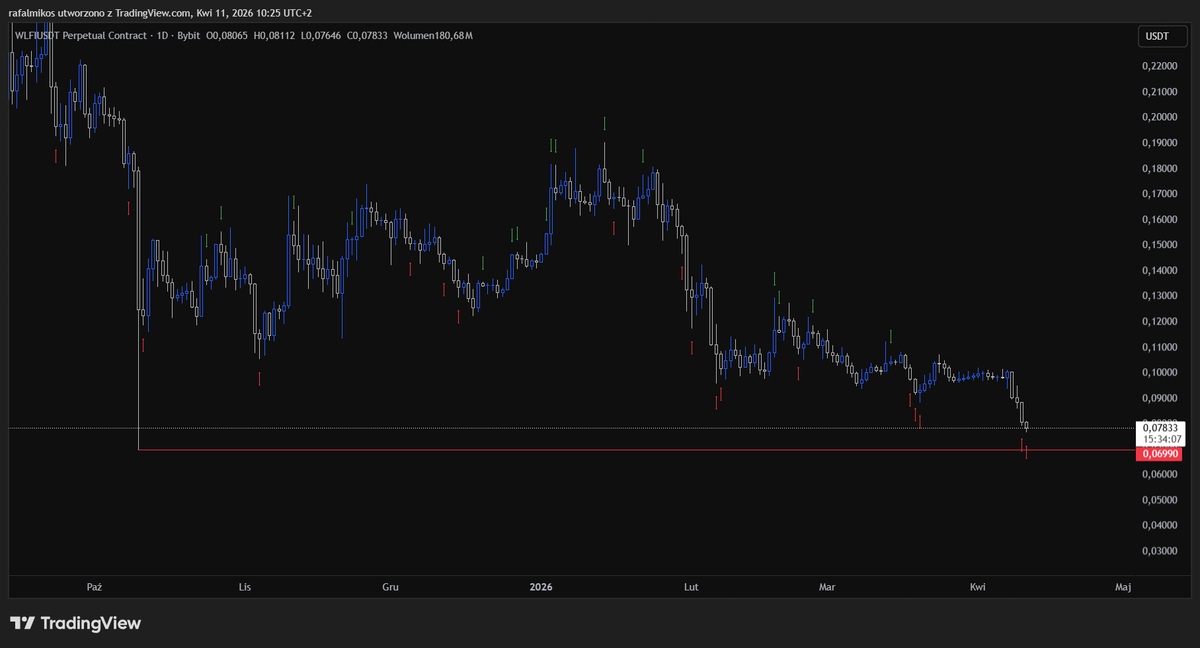Click the 0,06000 price axis label
The width and height of the screenshot is (1200, 648).
(x=1159, y=474)
